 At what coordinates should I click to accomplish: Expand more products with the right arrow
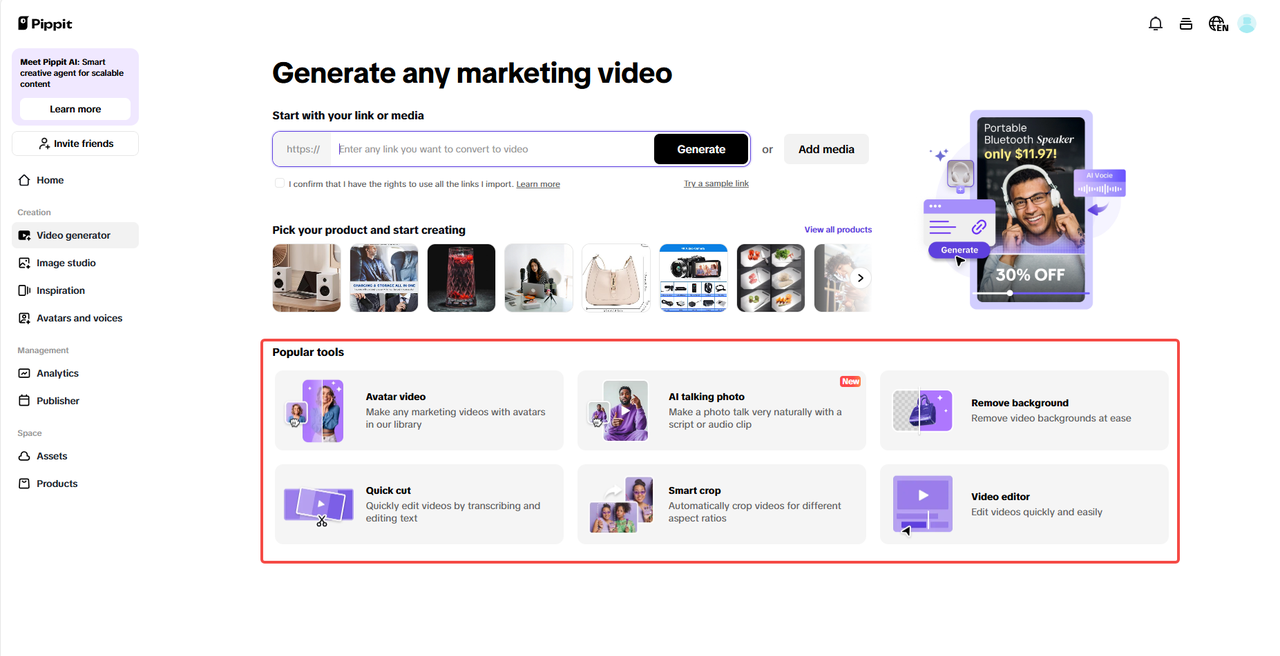point(858,278)
